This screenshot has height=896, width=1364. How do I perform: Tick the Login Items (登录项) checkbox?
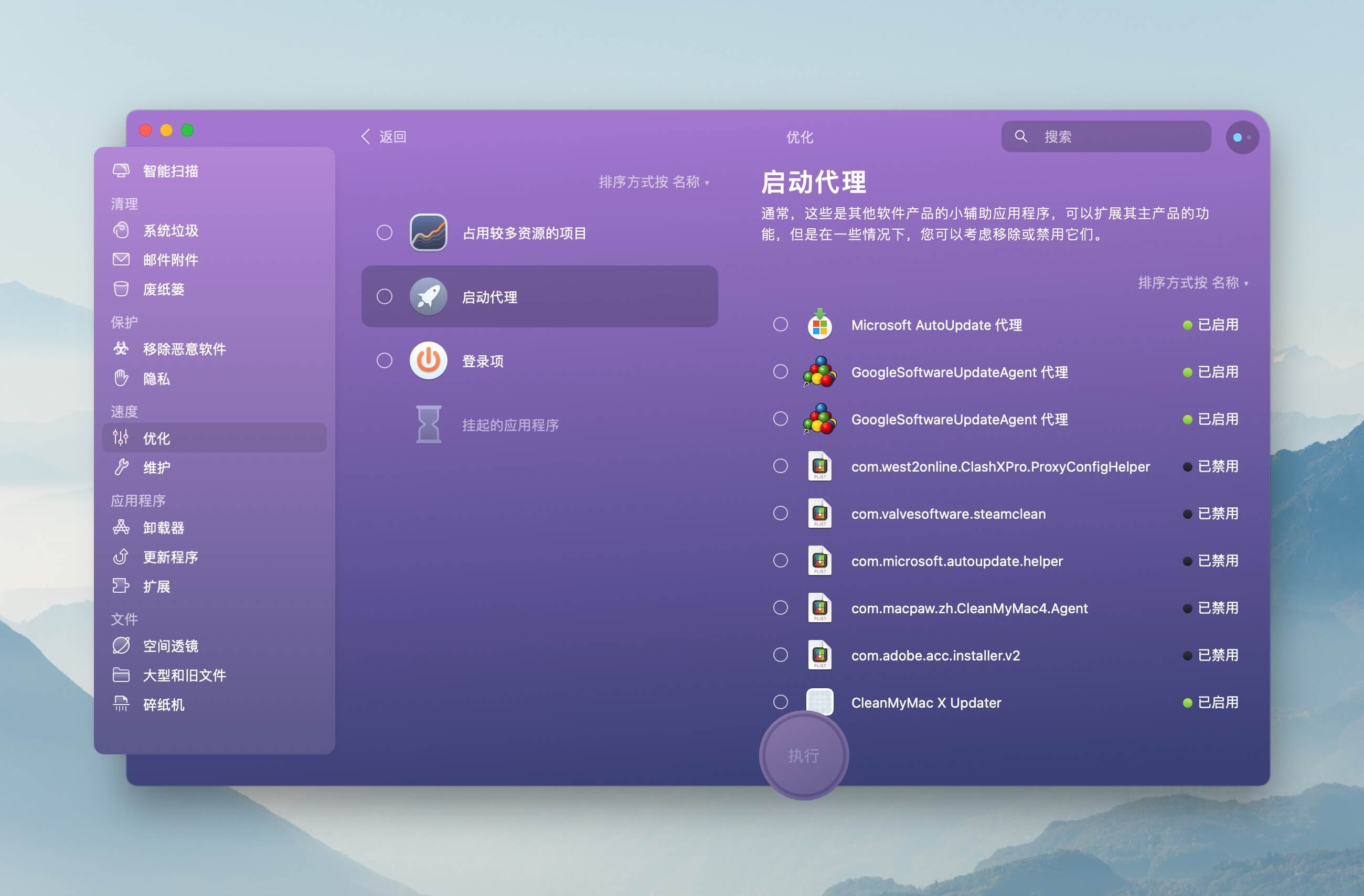[x=384, y=360]
